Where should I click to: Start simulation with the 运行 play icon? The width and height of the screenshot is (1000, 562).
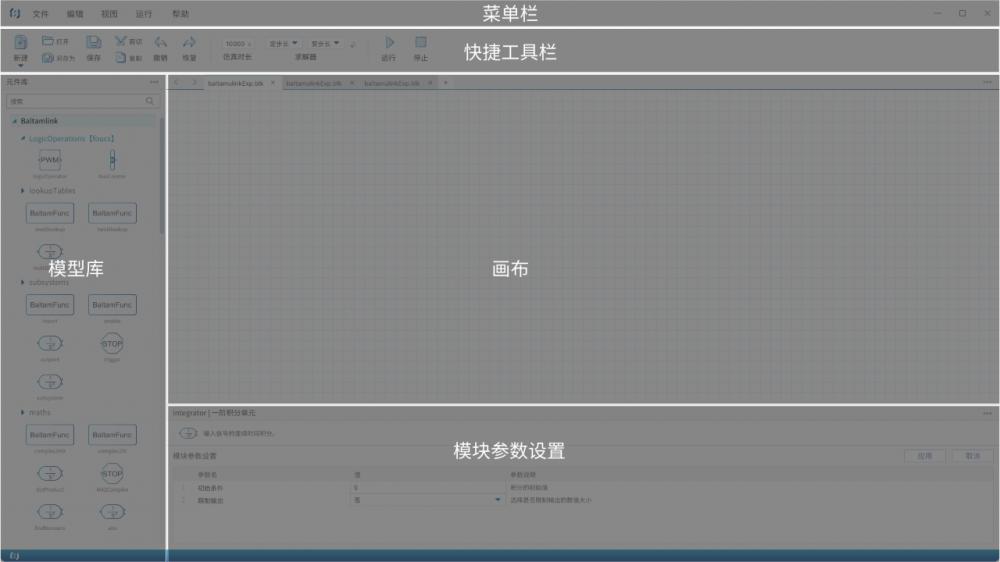[389, 43]
